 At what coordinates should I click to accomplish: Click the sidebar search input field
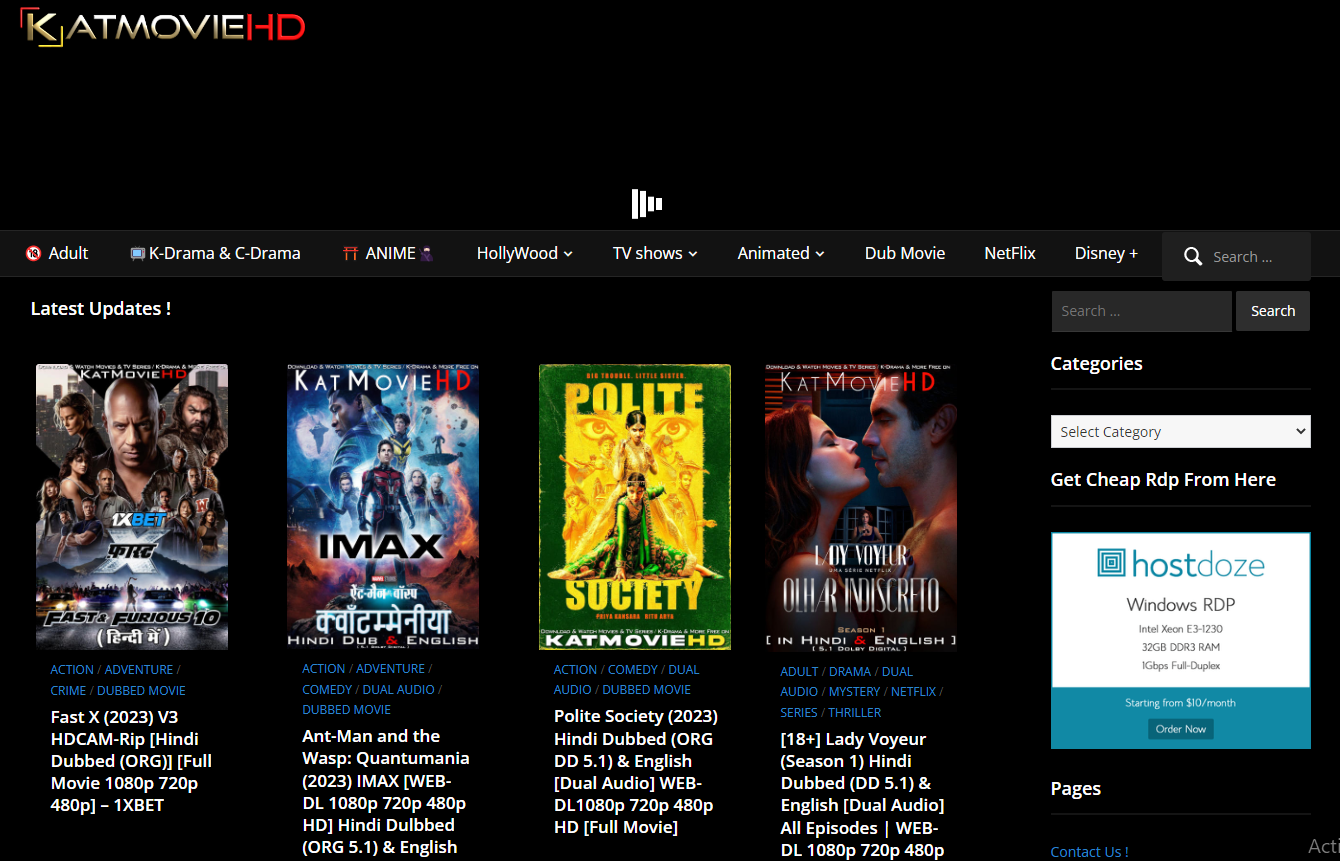click(x=1141, y=311)
